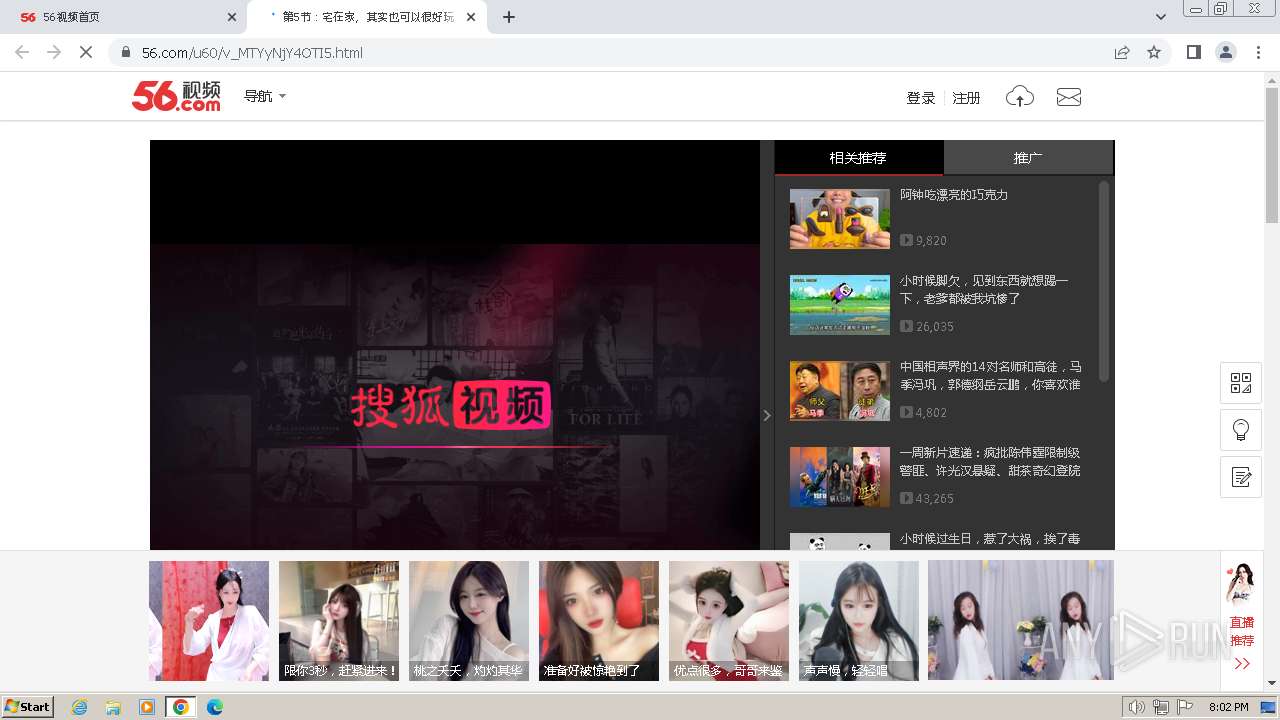
Task: Click the light bulb sidebar icon
Action: click(x=1241, y=430)
